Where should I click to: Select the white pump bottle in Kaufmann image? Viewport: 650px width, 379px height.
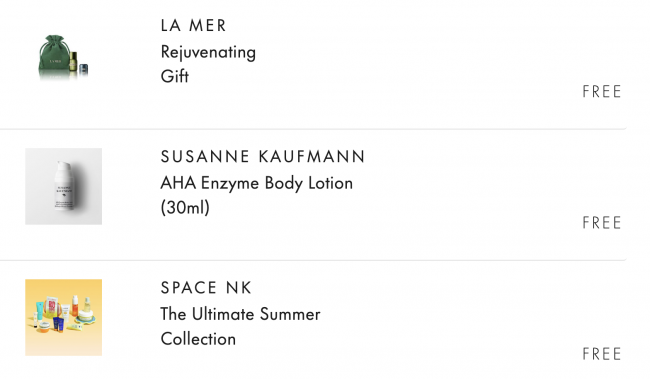click(64, 186)
